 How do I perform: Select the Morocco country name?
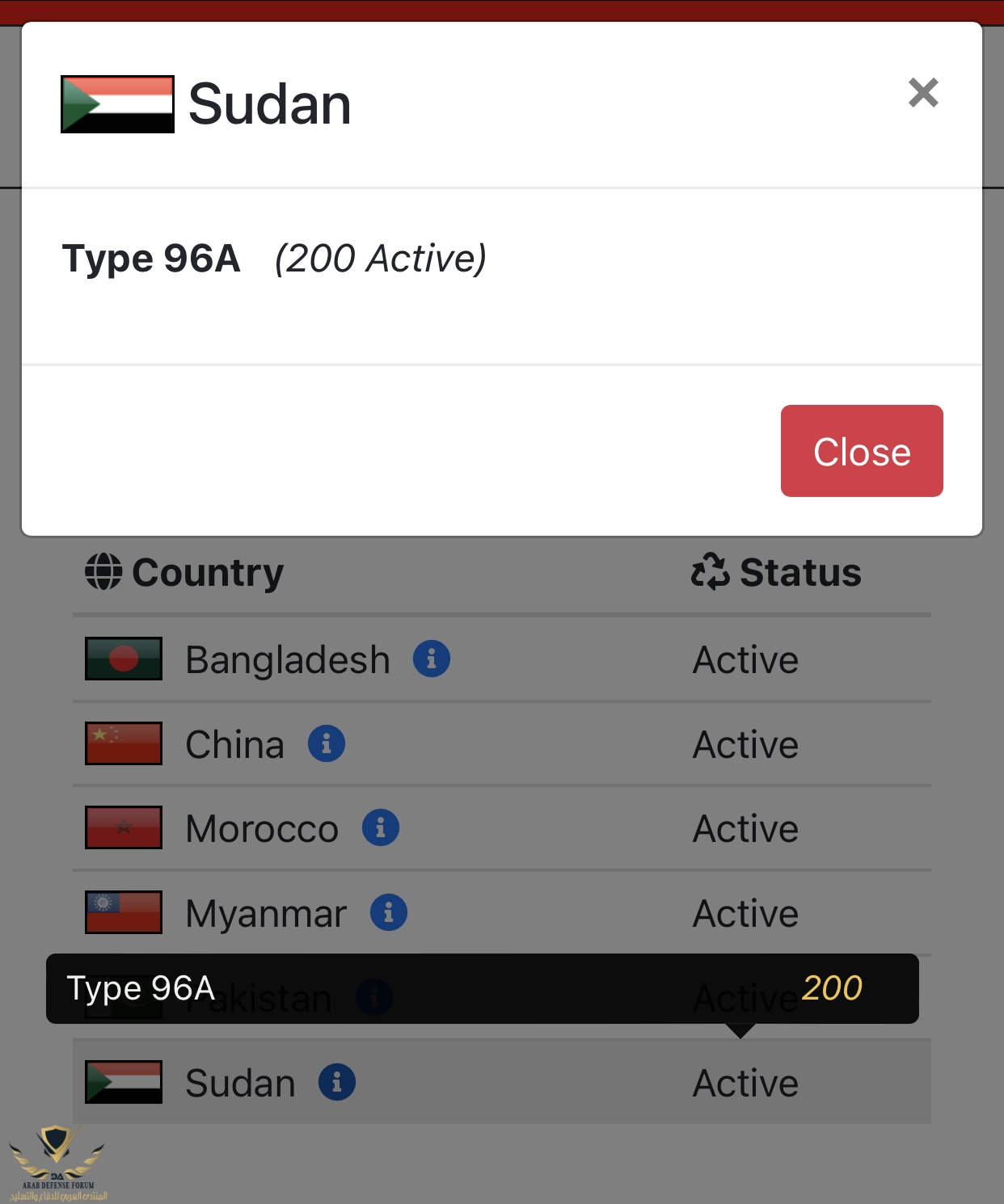click(262, 829)
